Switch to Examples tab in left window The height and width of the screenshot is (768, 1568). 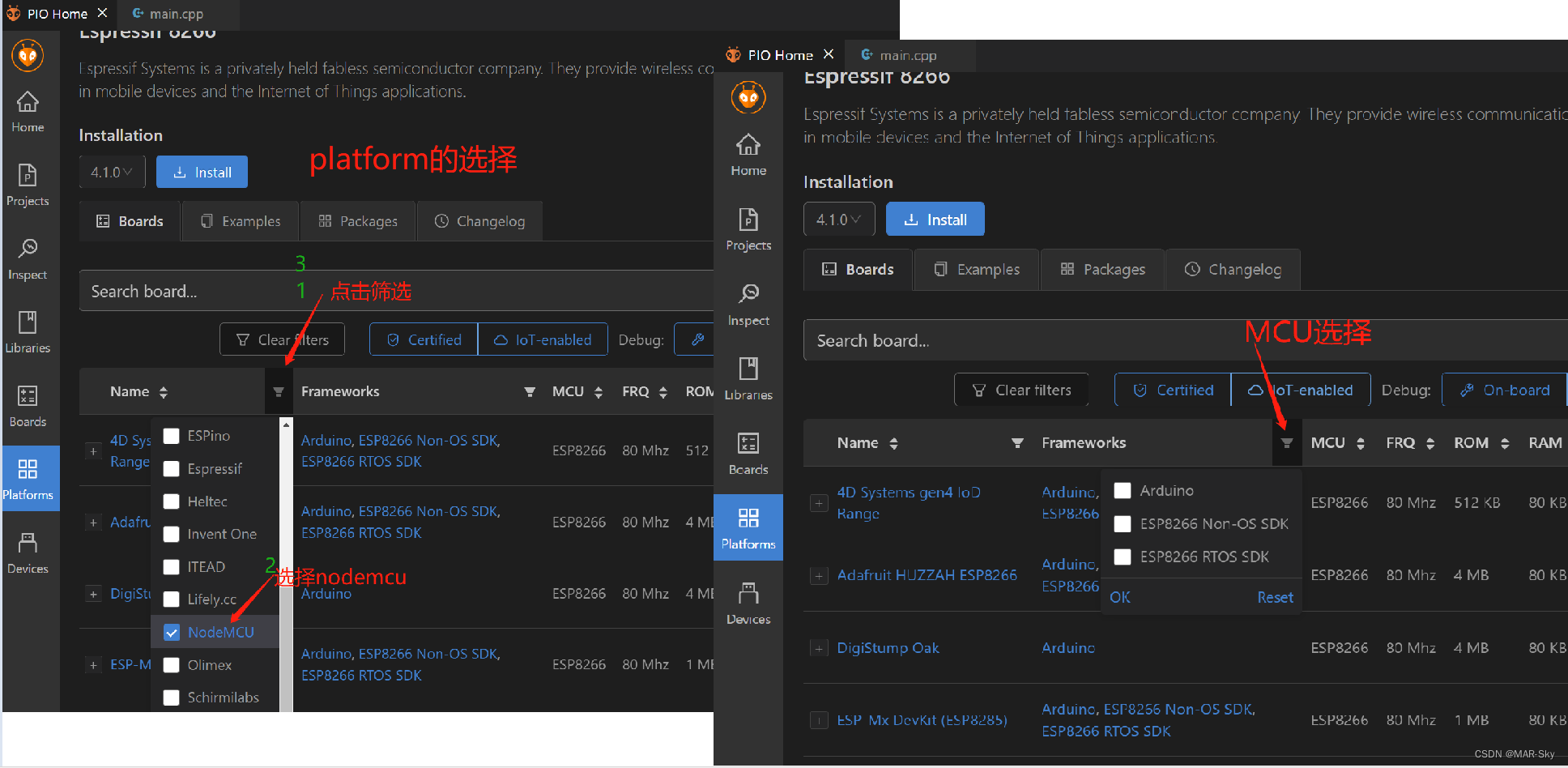[x=241, y=221]
